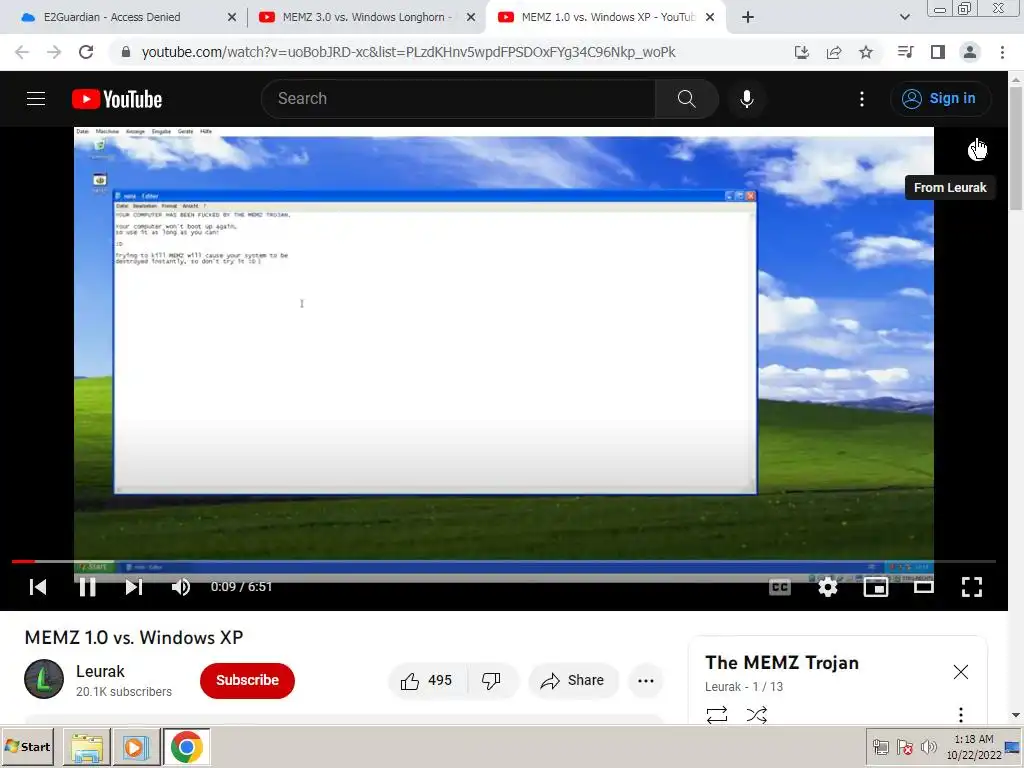This screenshot has width=1024, height=768.
Task: Click the address bar URL
Action: (408, 52)
